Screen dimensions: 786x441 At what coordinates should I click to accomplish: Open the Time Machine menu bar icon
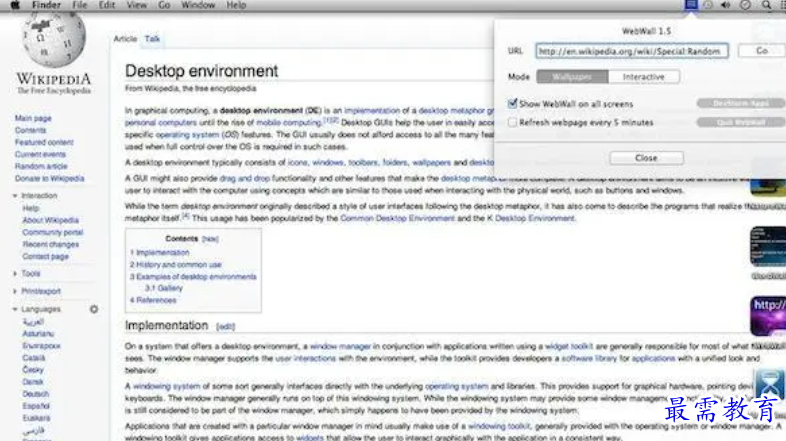708,5
